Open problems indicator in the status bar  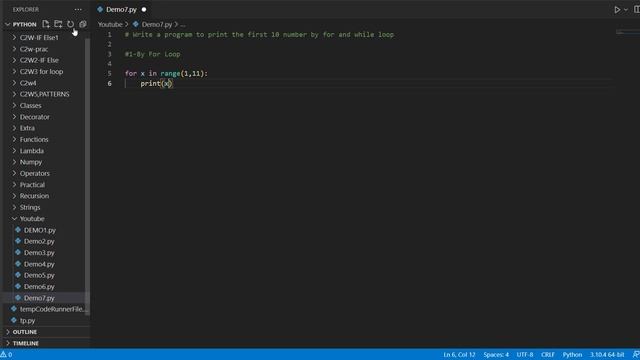tap(6, 354)
